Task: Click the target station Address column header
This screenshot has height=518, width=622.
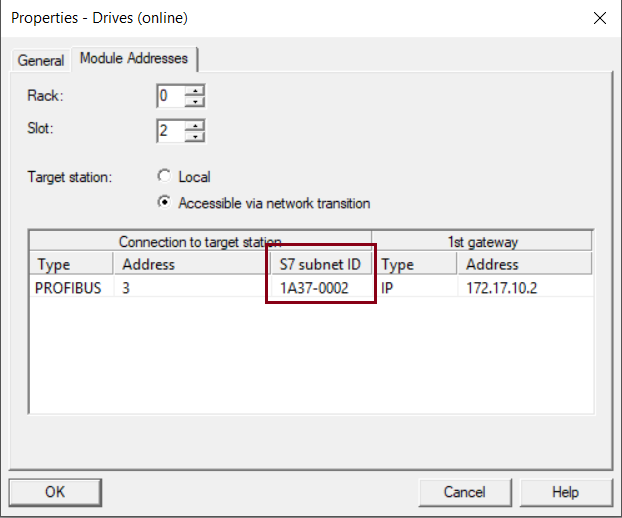Action: tap(192, 264)
